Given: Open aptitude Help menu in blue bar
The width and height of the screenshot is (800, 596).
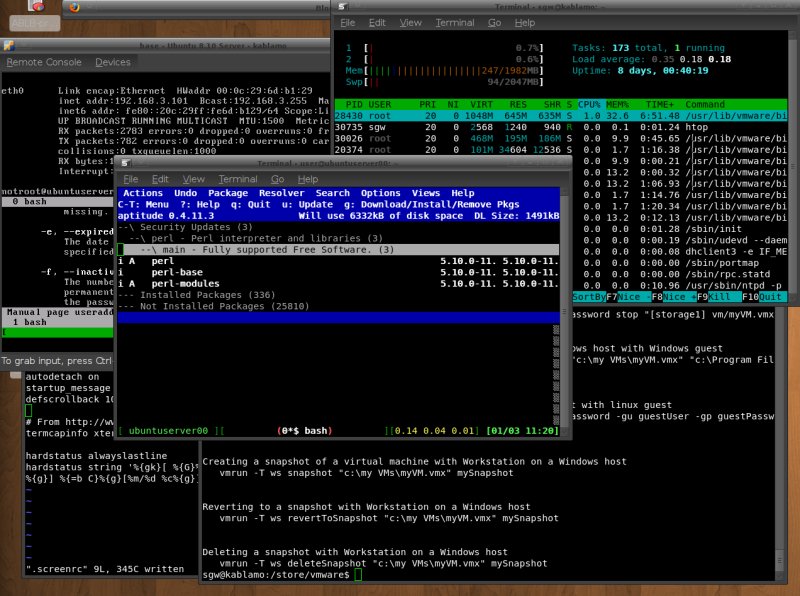Looking at the screenshot, I should (x=463, y=193).
